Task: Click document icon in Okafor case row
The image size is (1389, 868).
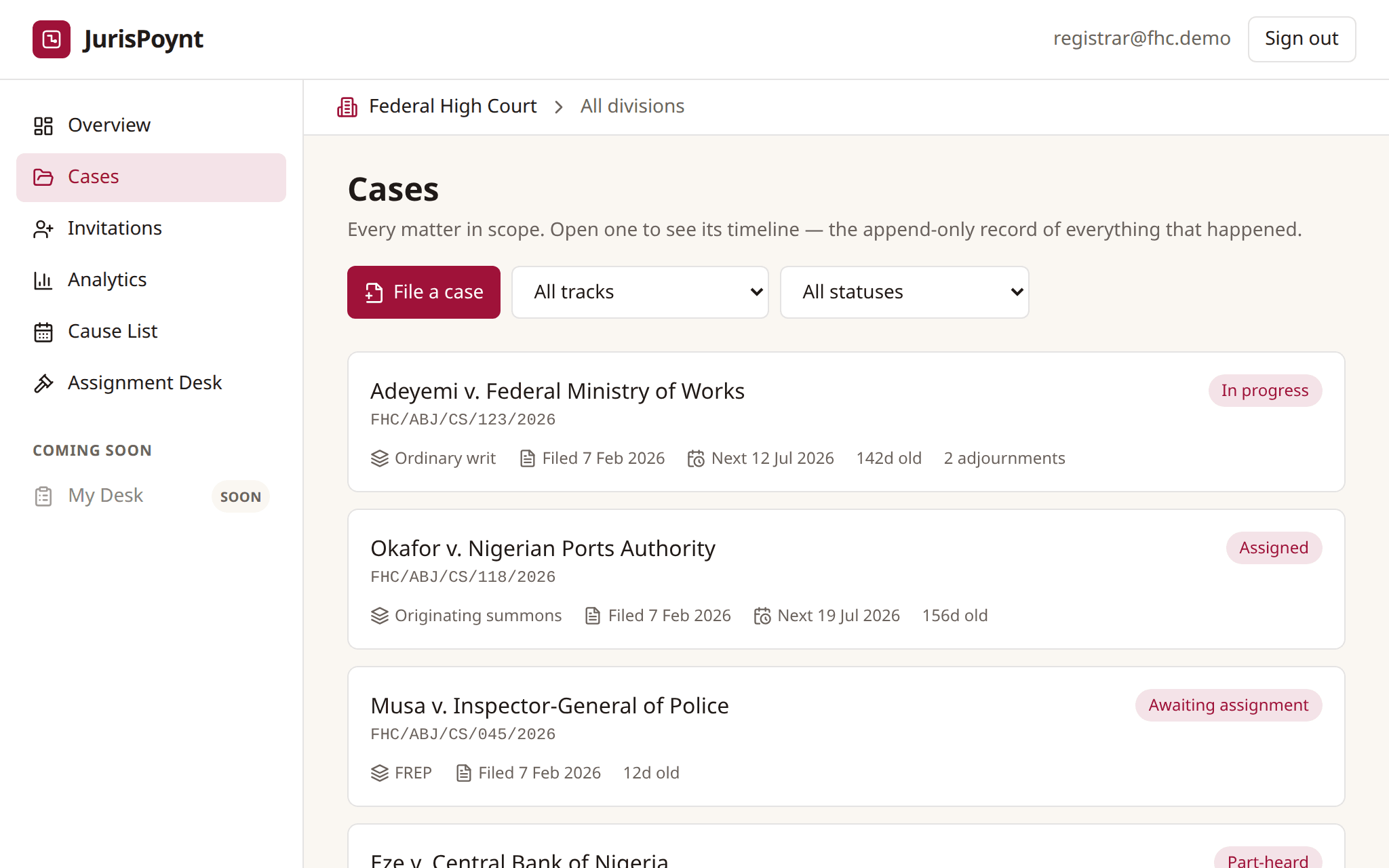Action: 593,616
